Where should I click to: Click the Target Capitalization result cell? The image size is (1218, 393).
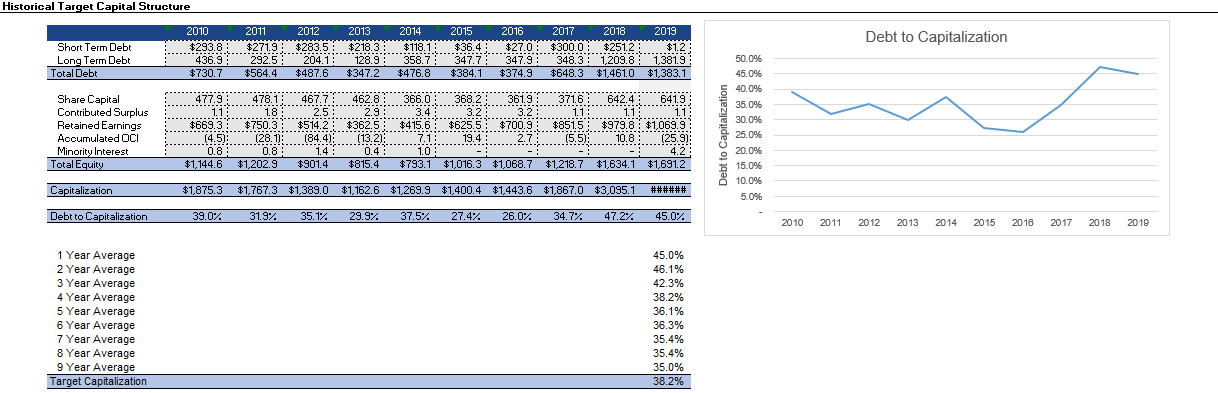(x=667, y=381)
